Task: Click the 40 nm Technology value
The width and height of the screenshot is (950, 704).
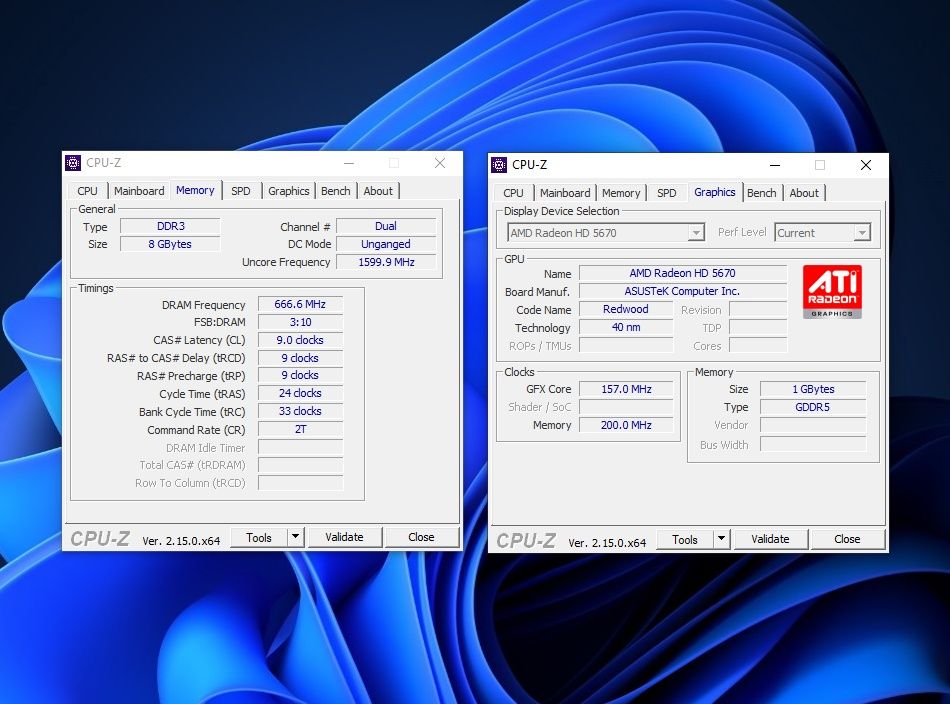Action: coord(626,327)
